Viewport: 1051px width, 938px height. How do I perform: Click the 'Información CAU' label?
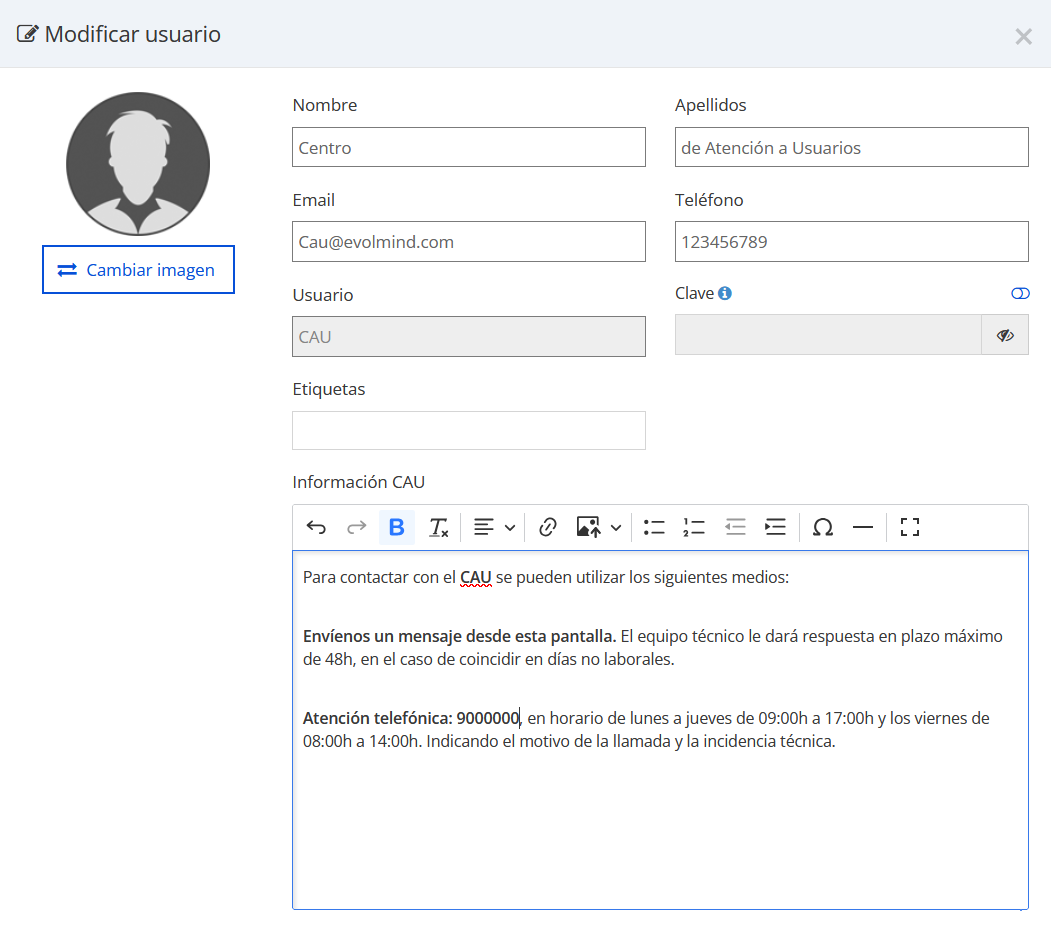[x=359, y=482]
